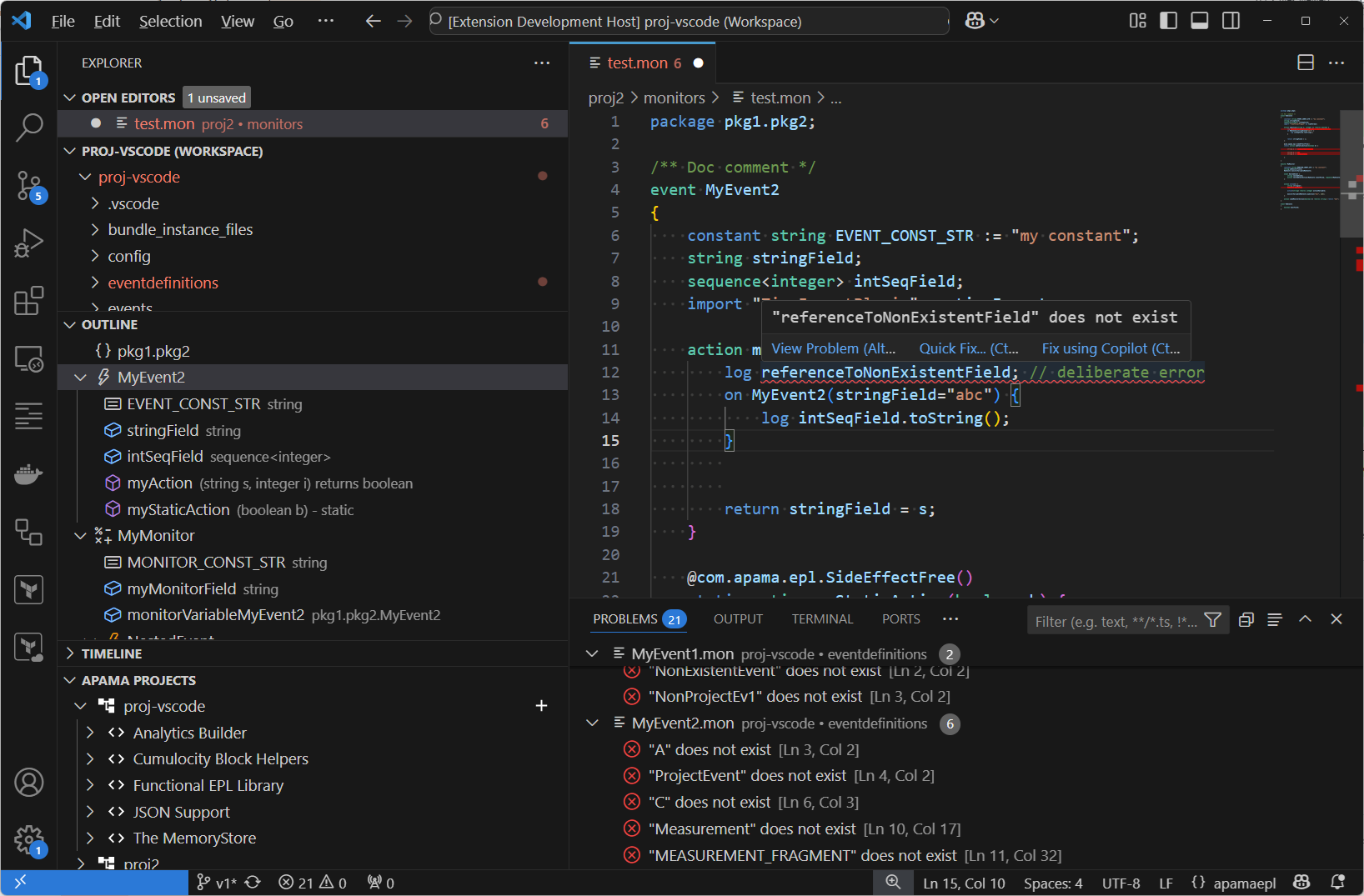Click UTF-8 encoding in status bar
This screenshot has width=1364, height=896.
(x=1121, y=883)
